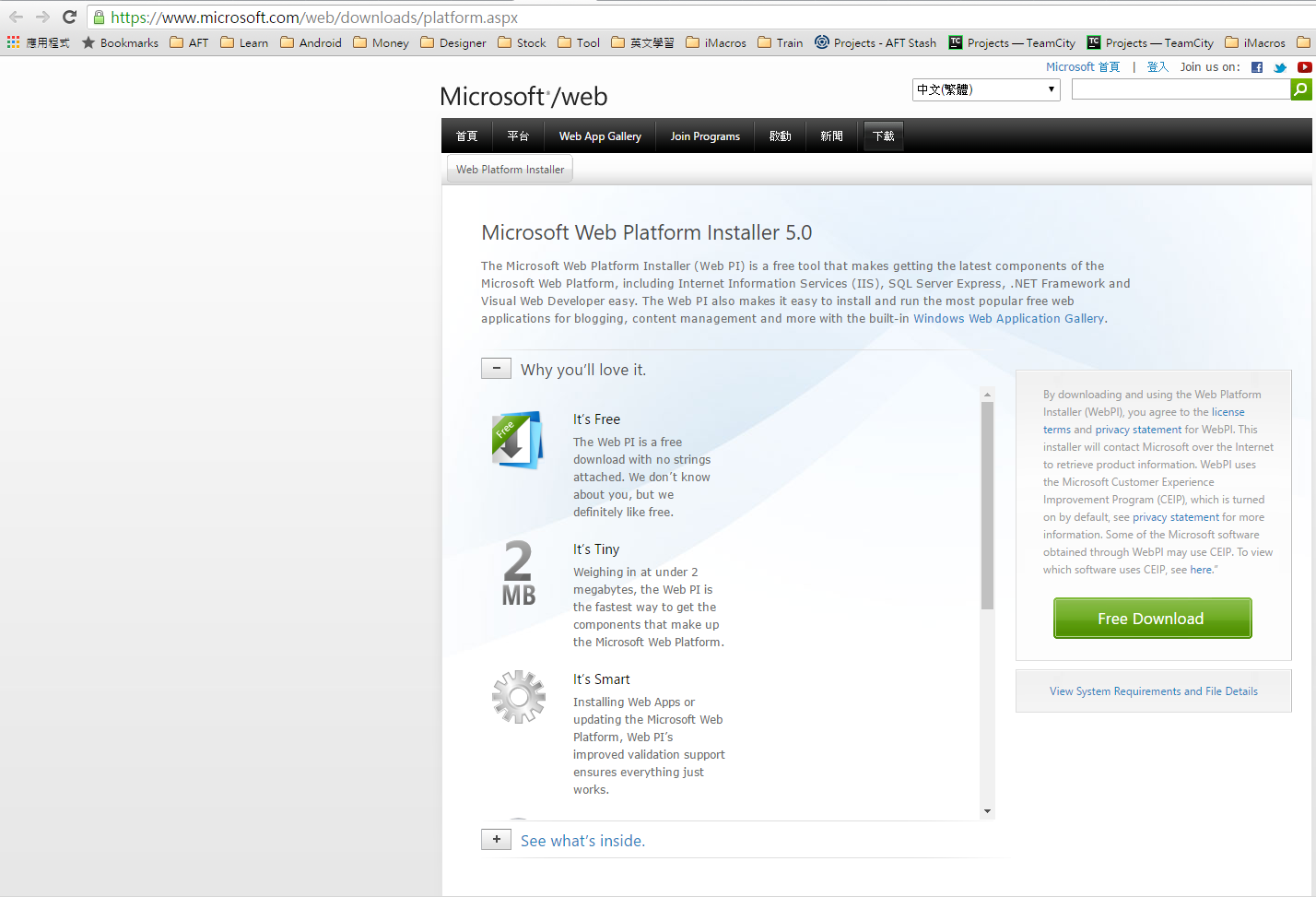Click the See what's inside heading
Viewport: 1316px width, 897px height.
click(x=582, y=841)
